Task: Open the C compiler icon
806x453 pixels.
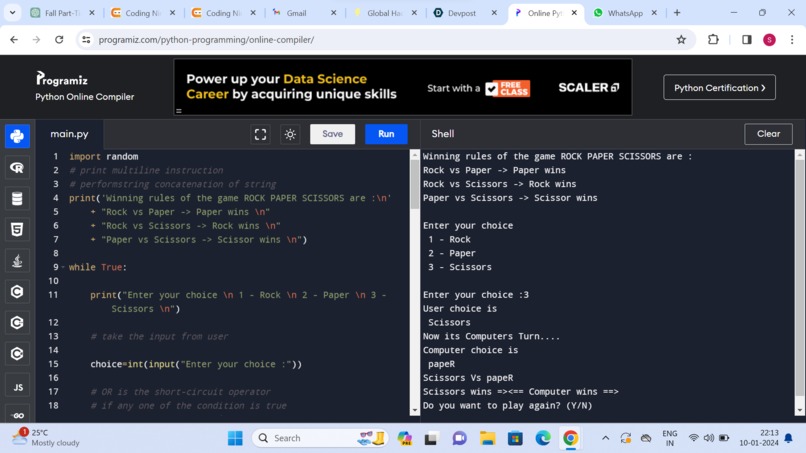Action: coord(17,292)
